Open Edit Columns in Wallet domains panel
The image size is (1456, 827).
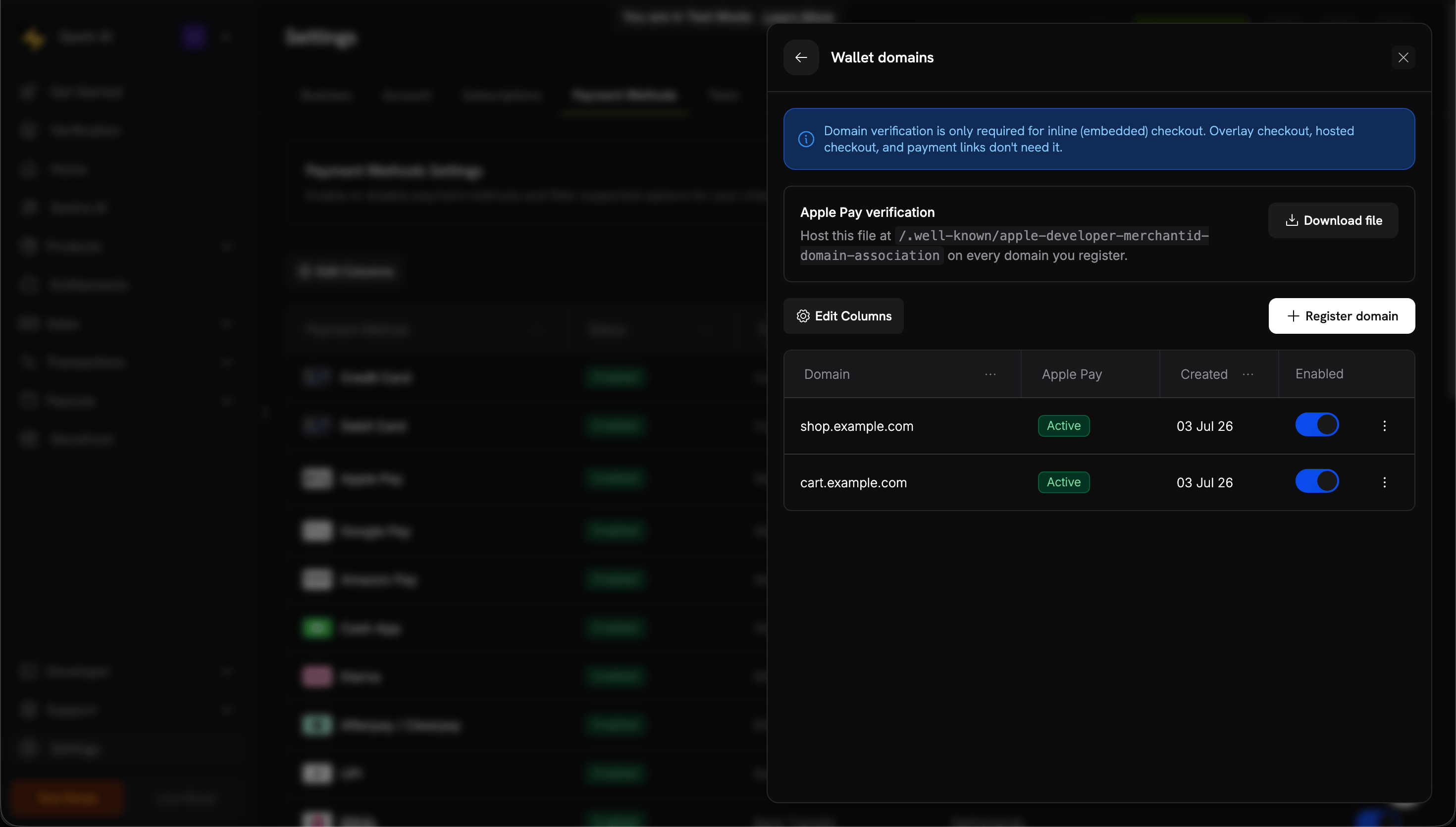843,316
